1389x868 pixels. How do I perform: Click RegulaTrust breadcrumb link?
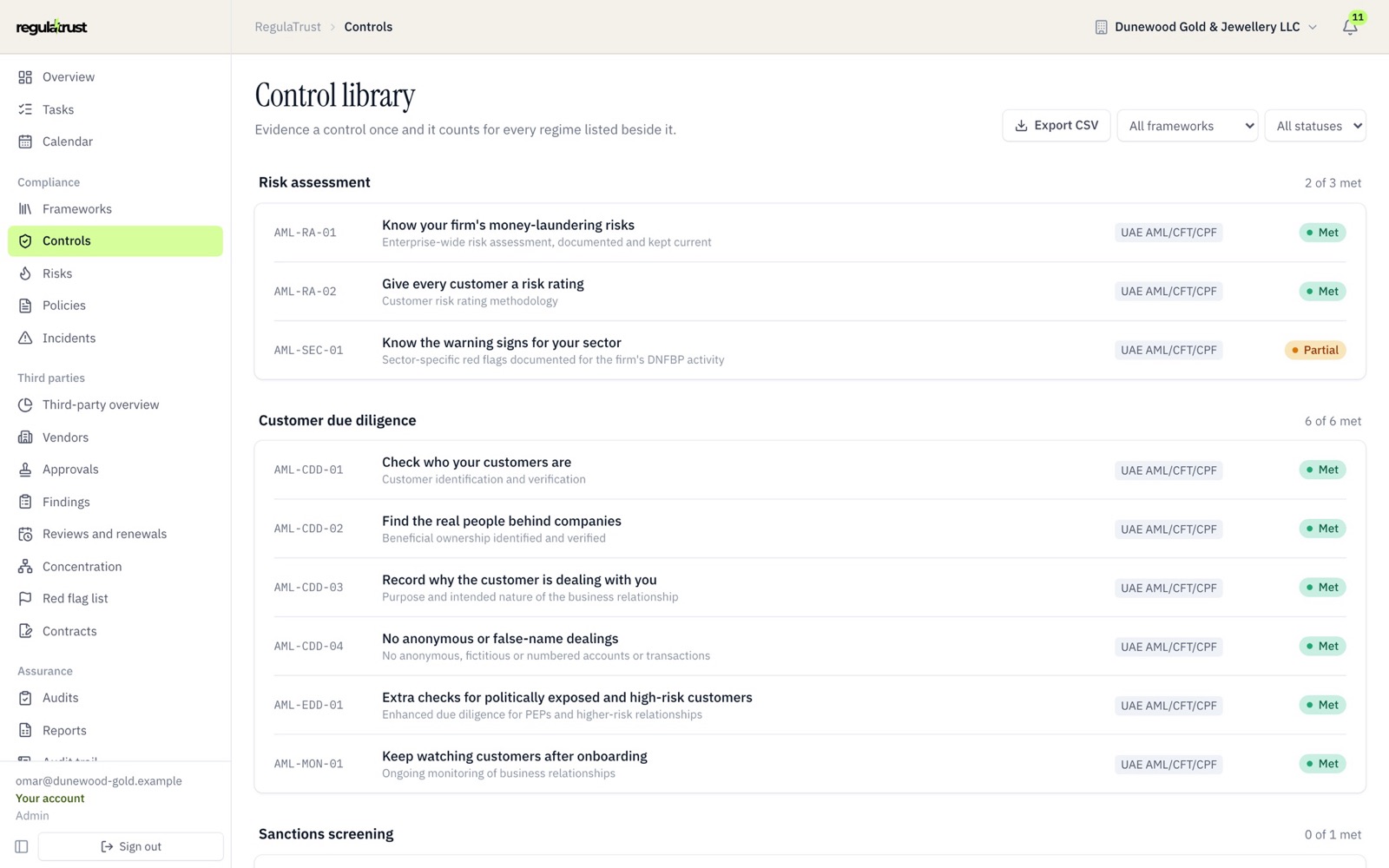287,27
